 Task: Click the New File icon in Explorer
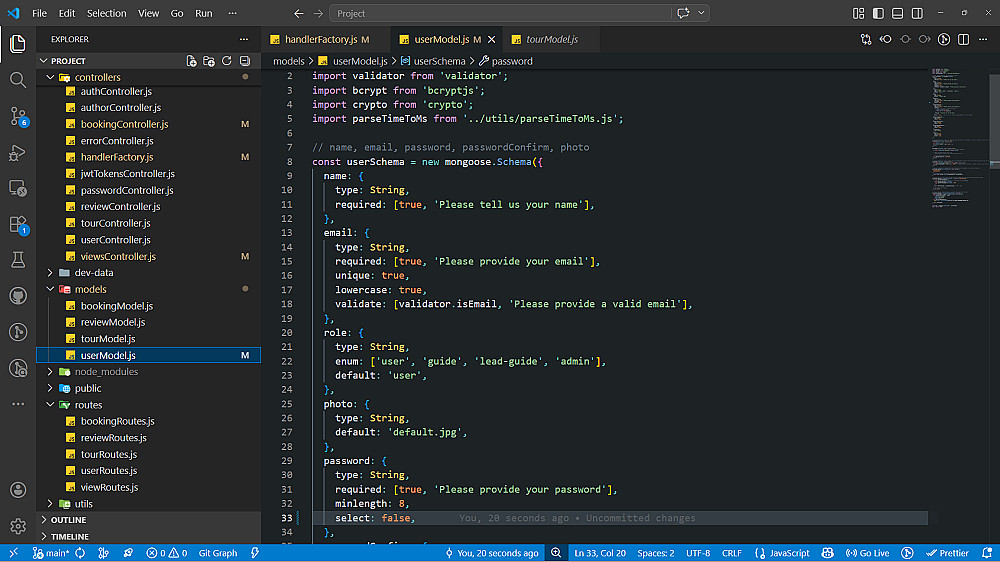(x=191, y=61)
